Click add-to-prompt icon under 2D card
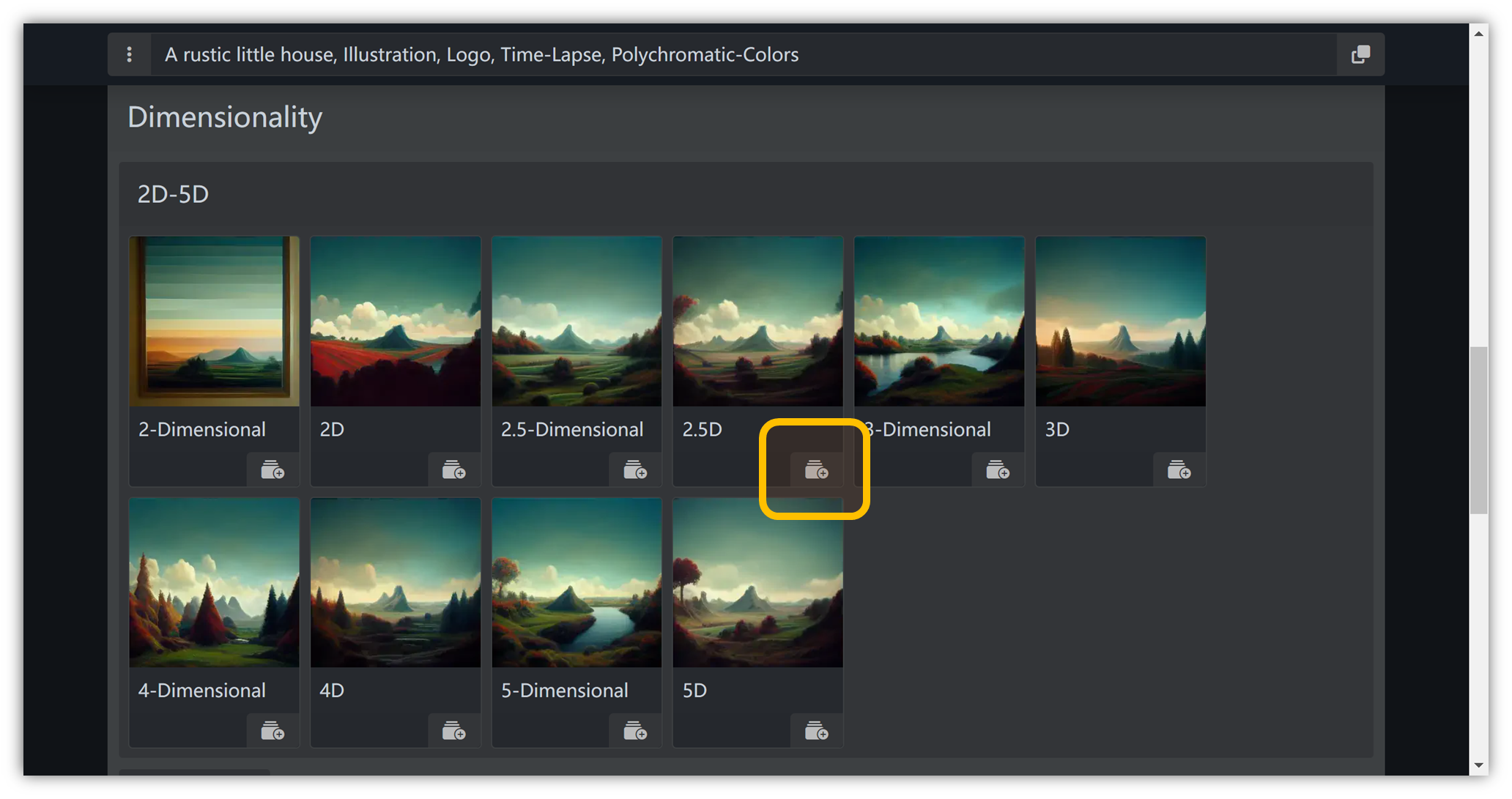The height and width of the screenshot is (799, 1512). (453, 469)
